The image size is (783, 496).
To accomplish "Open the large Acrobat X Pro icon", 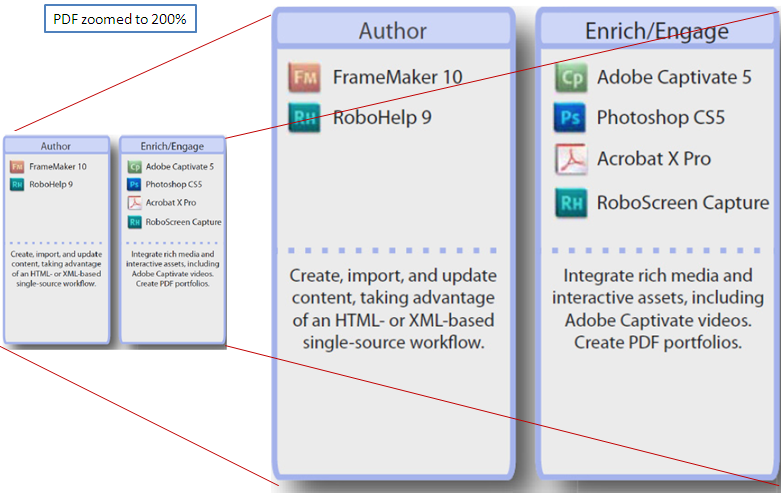I will [571, 159].
